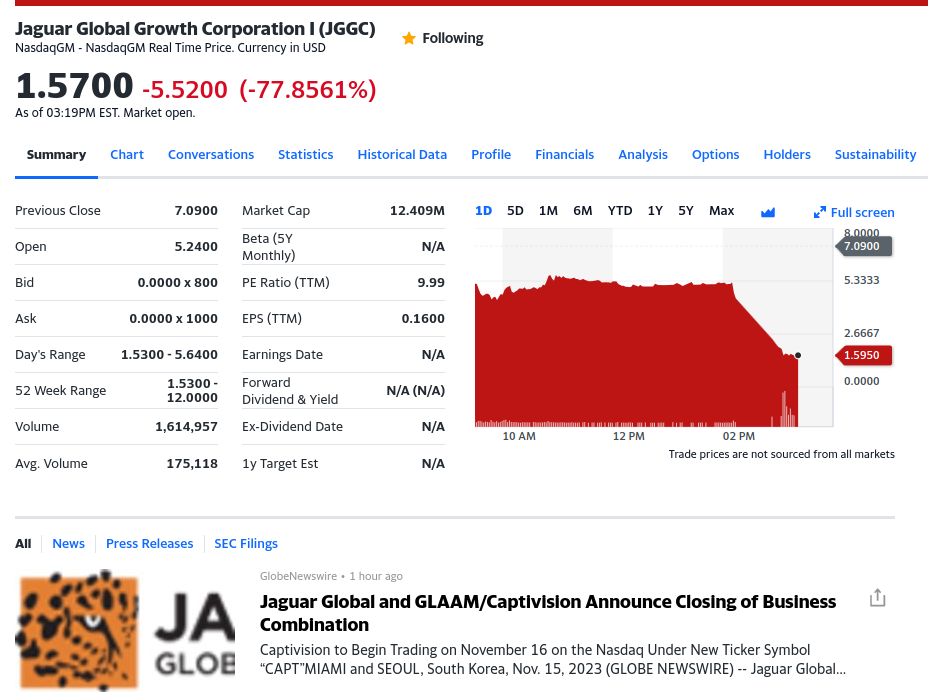
Task: Share the Jaguar Global news article
Action: (877, 598)
